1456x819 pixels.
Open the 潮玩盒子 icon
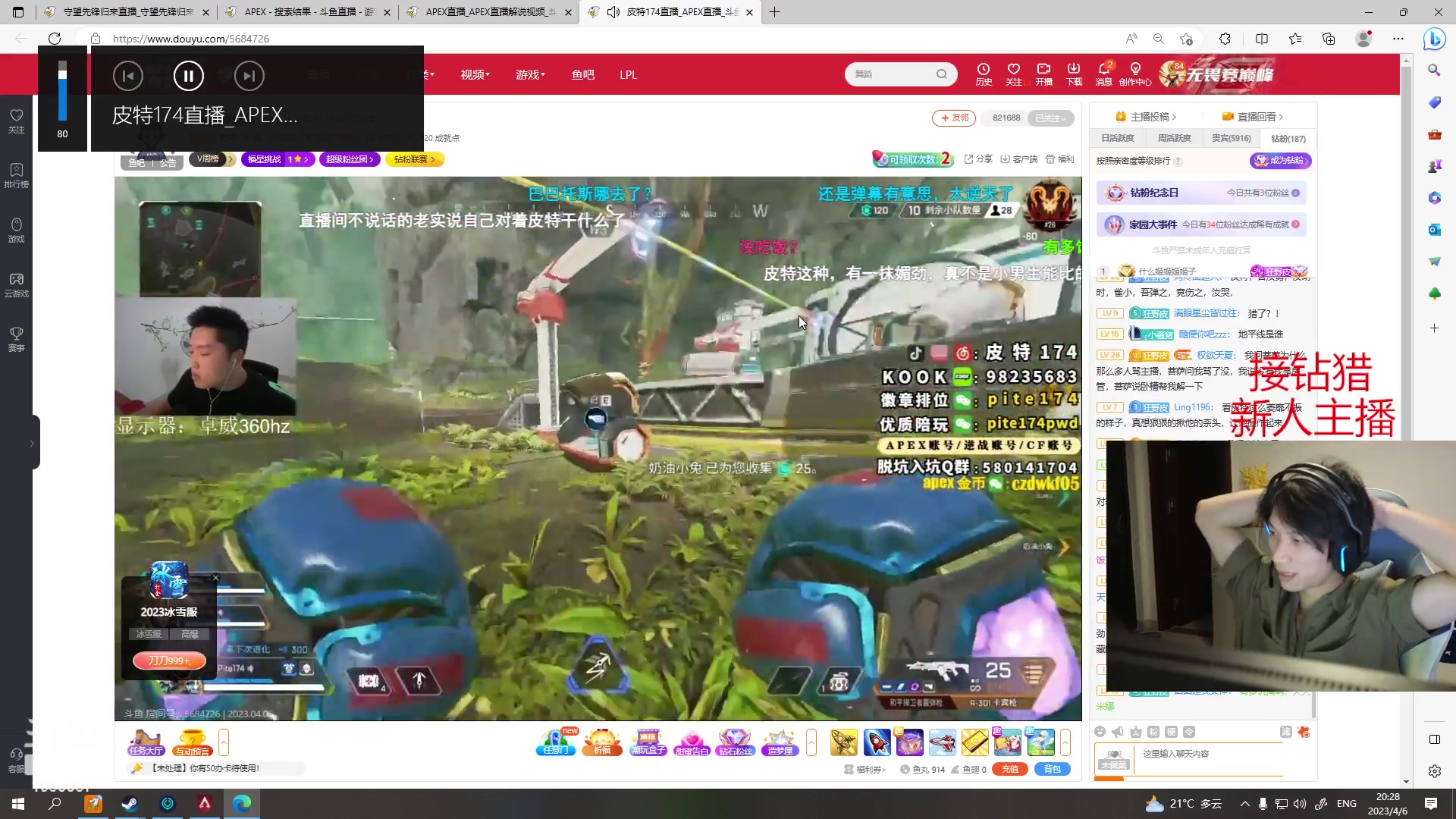(648, 742)
